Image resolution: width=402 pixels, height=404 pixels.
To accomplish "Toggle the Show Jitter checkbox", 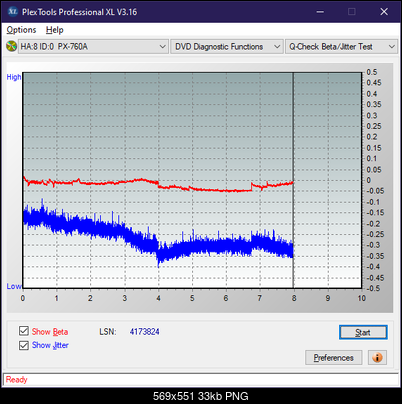I will (24, 345).
